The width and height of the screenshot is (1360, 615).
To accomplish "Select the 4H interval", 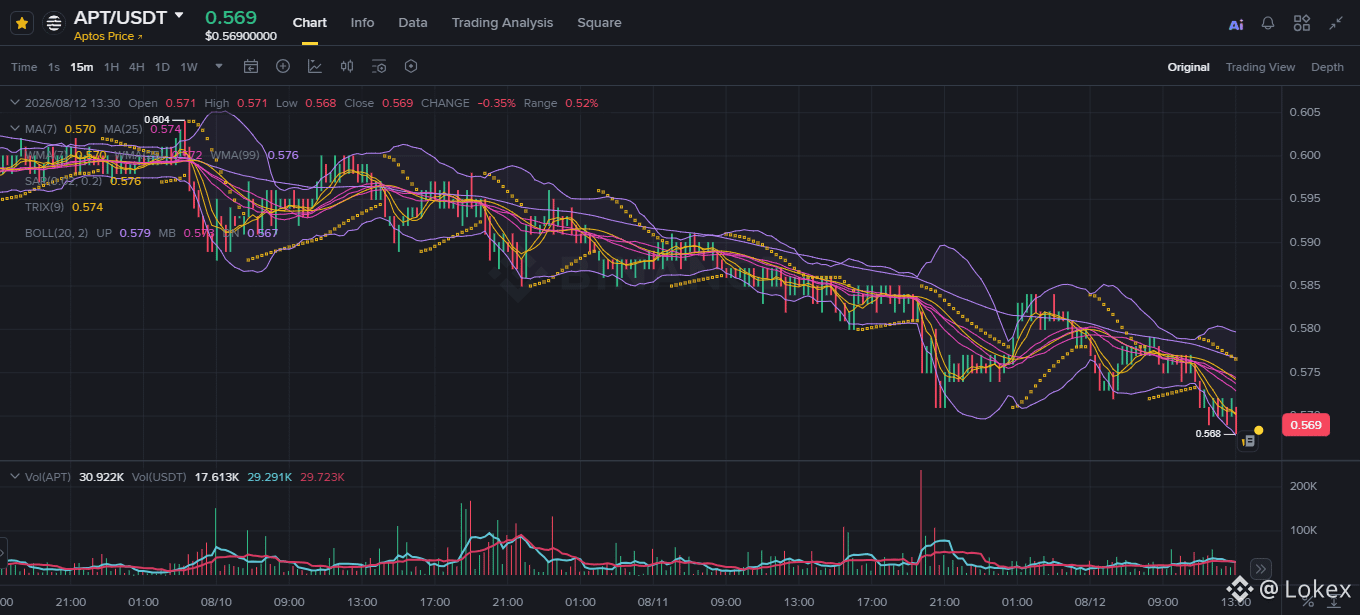I will (x=136, y=67).
